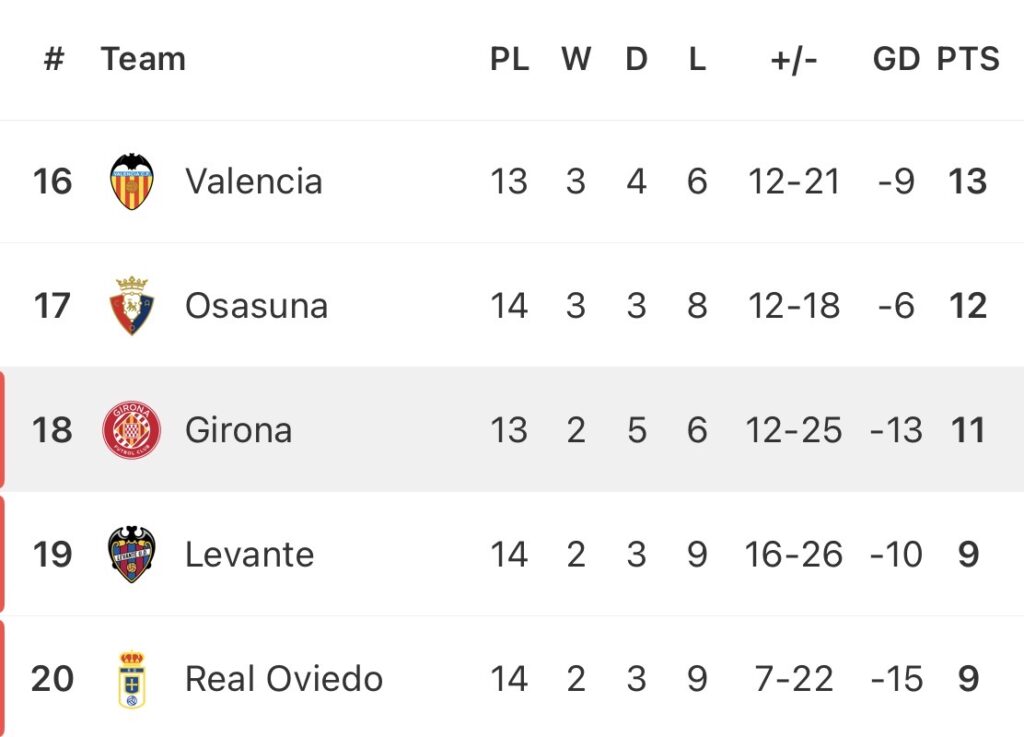Click the Team column header
Image resolution: width=1024 pixels, height=737 pixels.
tap(143, 59)
